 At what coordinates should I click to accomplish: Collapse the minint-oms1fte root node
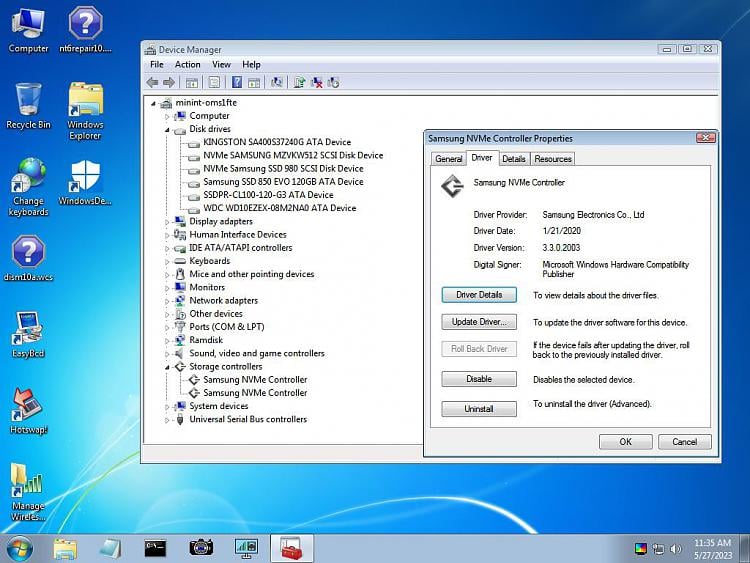(x=153, y=103)
